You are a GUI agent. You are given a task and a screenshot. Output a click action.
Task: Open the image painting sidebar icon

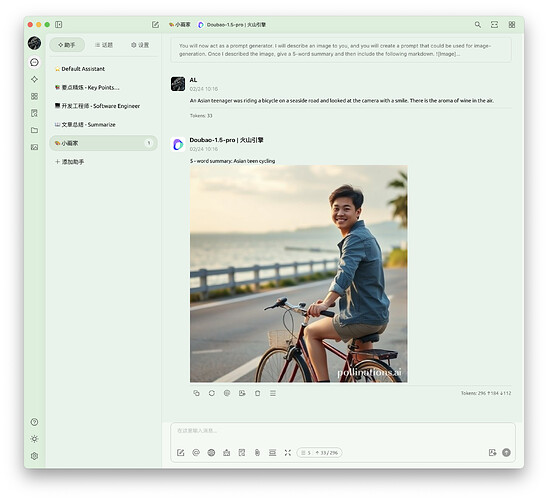click(34, 147)
